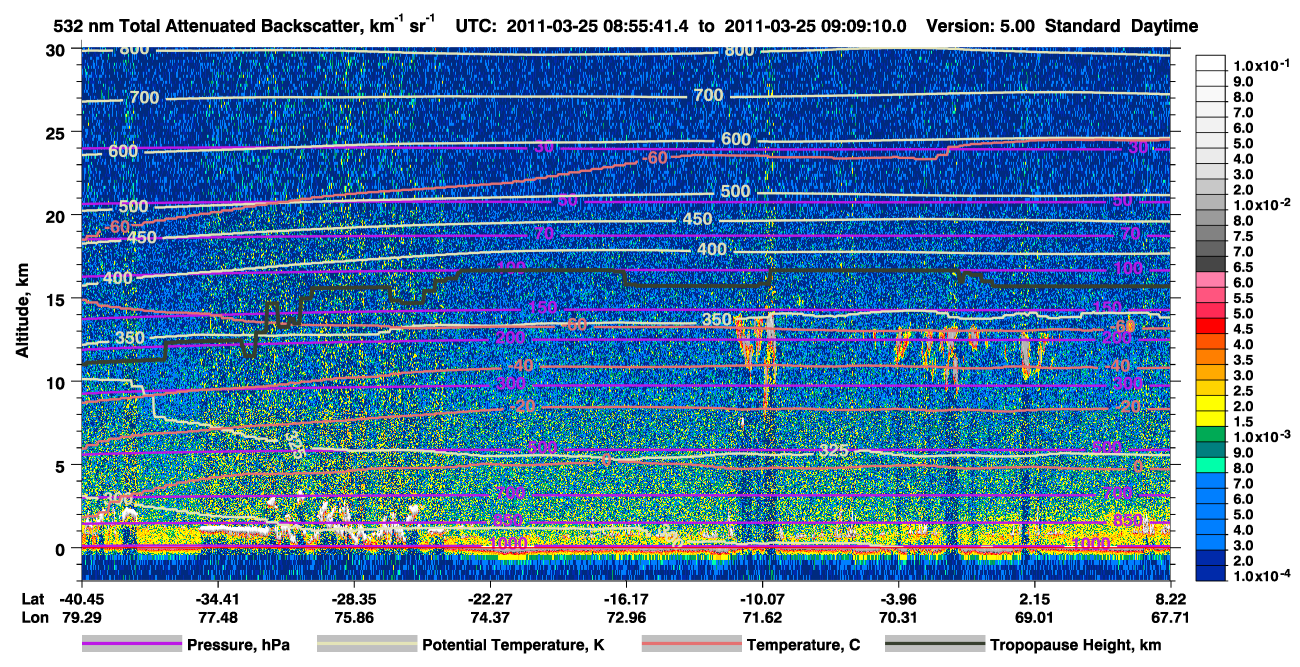Screen dimensions: 1300x667
Task: Click longitude value 72.96
Action: click(x=626, y=617)
